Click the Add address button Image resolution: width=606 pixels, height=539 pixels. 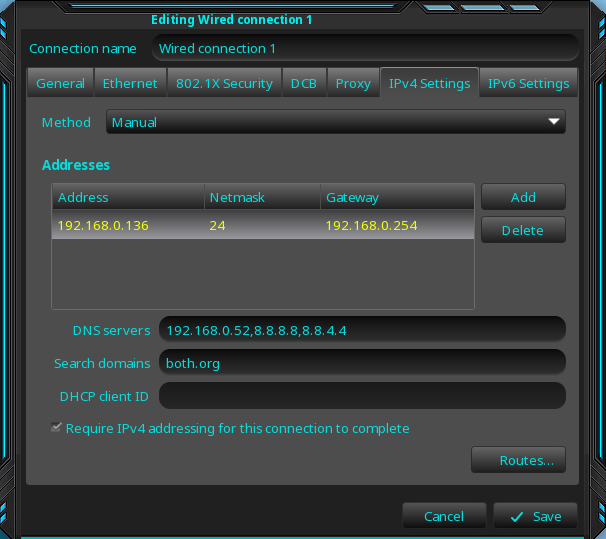coord(523,197)
